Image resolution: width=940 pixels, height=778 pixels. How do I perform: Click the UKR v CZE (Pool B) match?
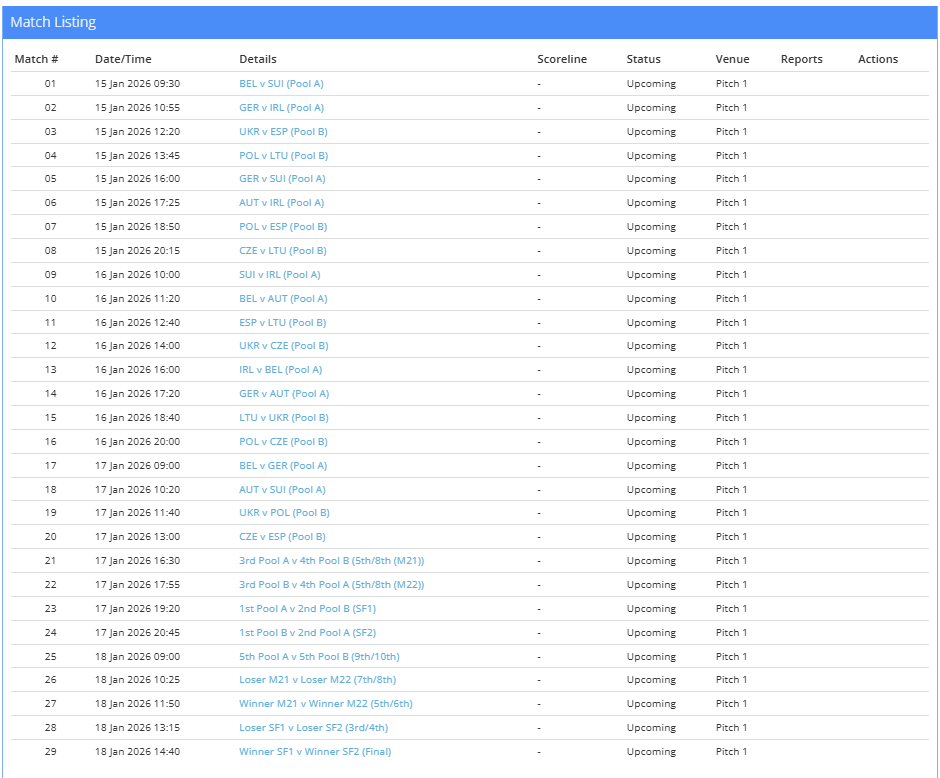[x=283, y=346]
